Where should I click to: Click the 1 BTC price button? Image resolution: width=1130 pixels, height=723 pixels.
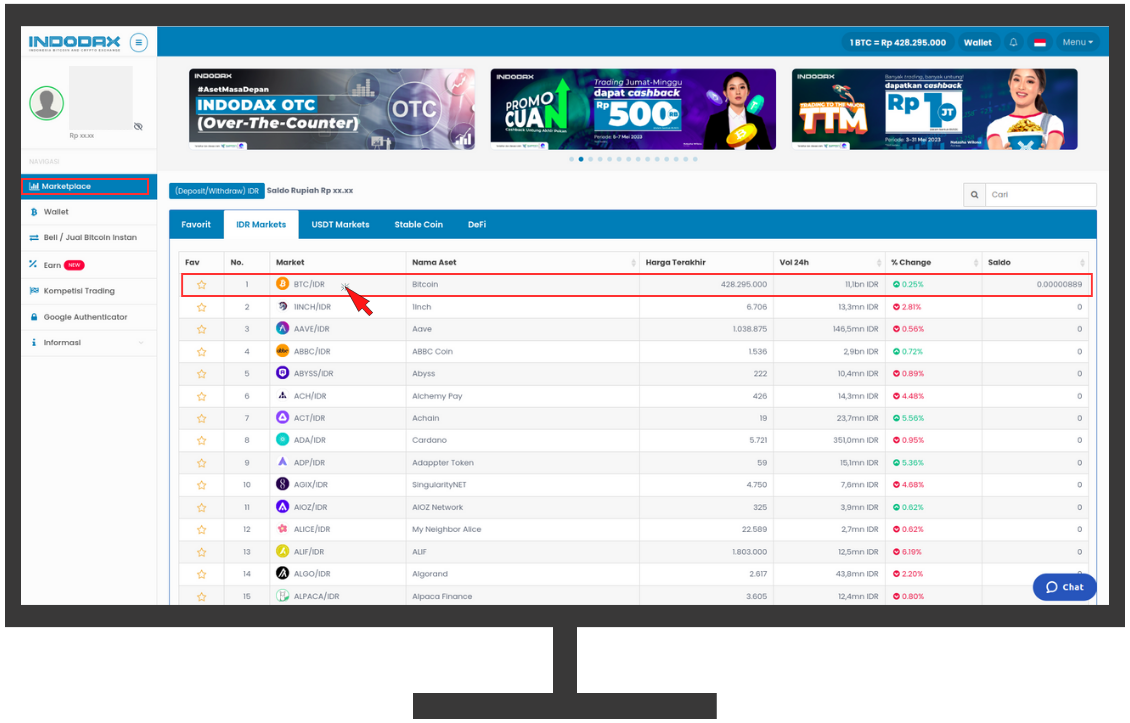(897, 43)
